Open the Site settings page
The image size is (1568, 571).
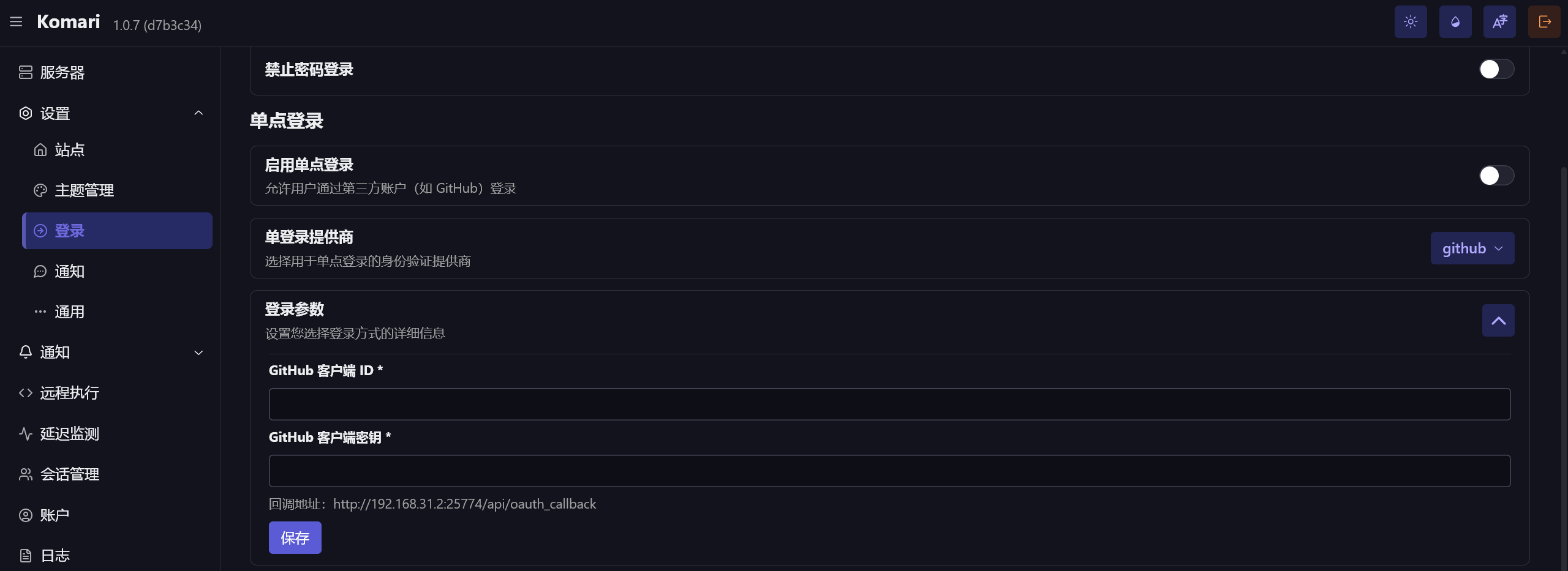click(69, 150)
